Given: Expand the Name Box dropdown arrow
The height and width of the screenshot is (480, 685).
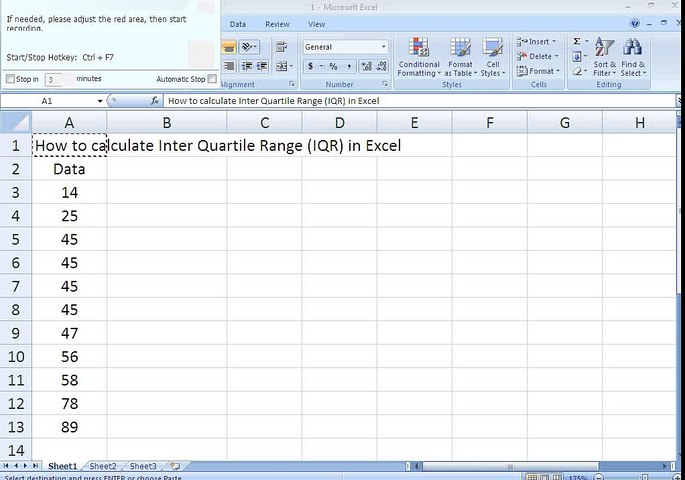Looking at the screenshot, I should point(100,101).
